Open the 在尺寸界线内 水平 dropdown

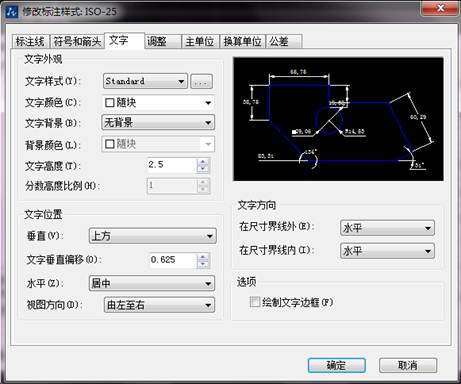(x=387, y=251)
